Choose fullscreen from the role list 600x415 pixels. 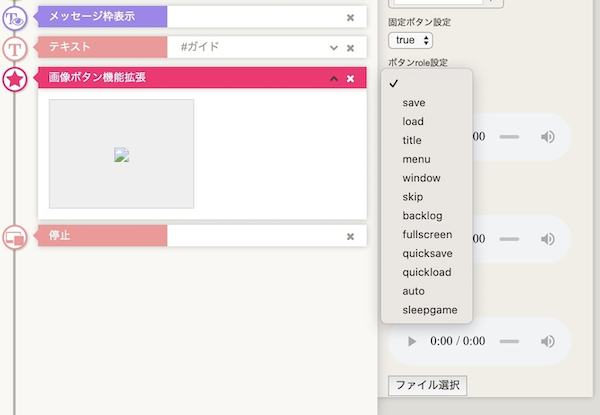point(427,234)
